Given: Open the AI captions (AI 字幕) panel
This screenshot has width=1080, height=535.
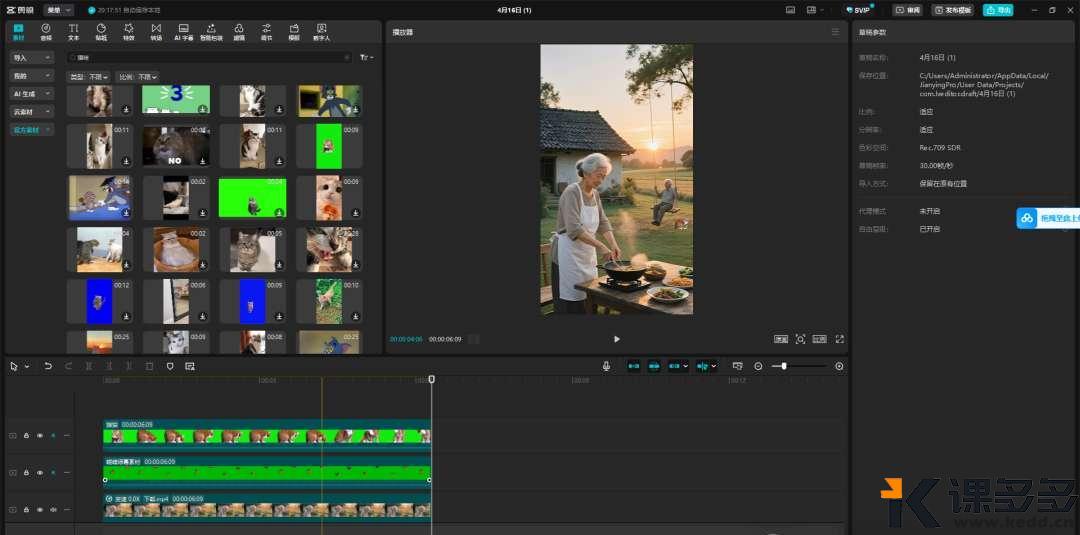Looking at the screenshot, I should 184,31.
